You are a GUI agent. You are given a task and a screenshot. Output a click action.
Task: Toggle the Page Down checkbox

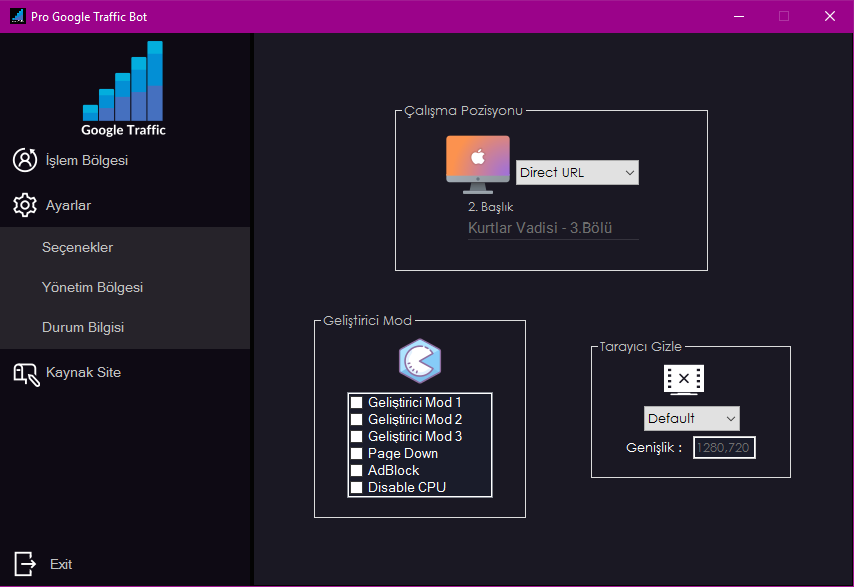[356, 453]
